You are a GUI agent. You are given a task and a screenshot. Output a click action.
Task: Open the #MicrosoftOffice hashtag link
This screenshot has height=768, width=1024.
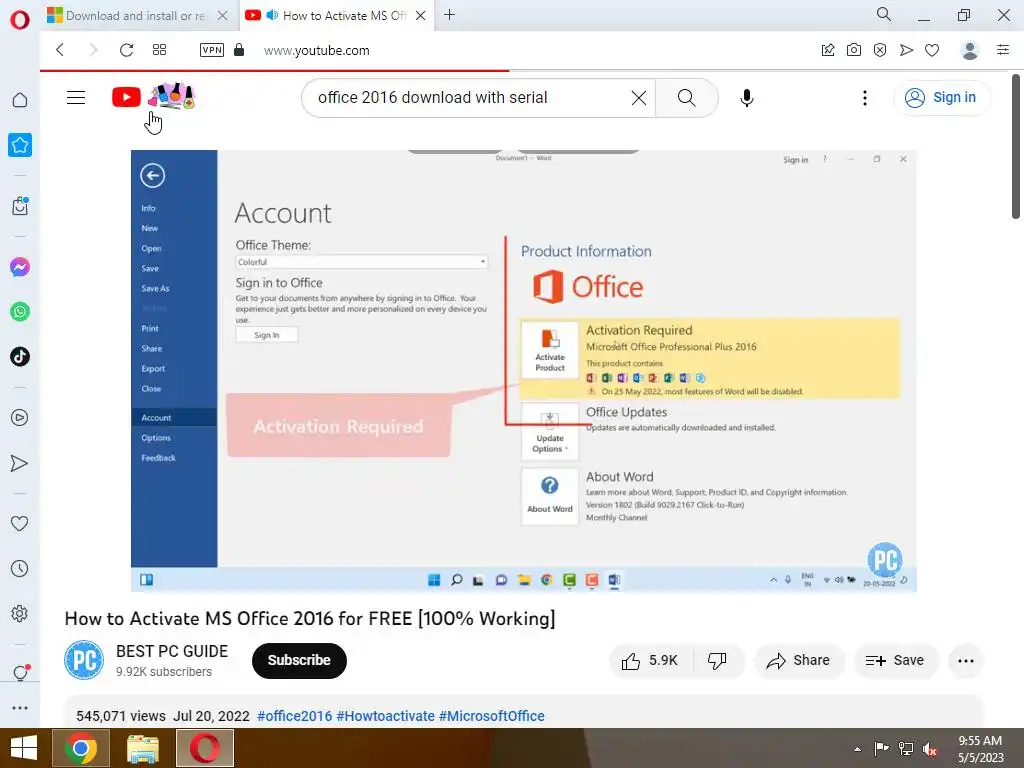click(x=492, y=716)
